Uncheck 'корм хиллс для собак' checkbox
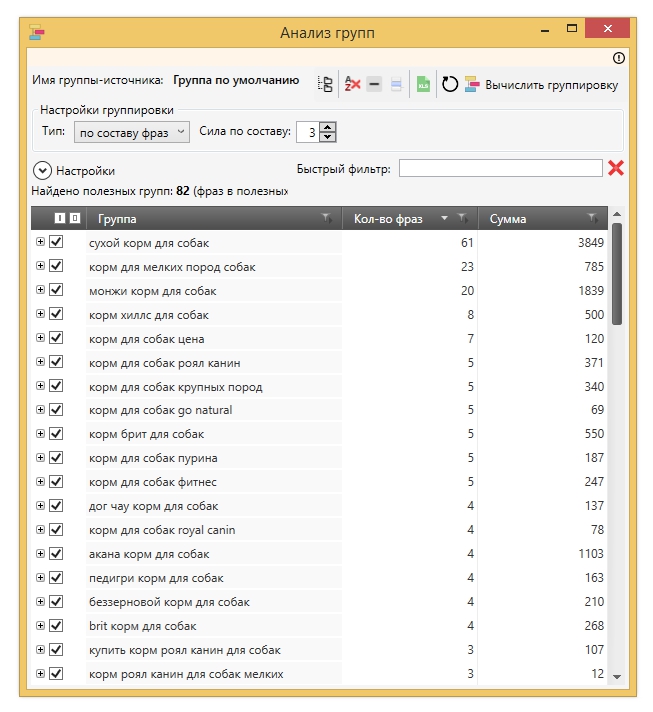653x712 pixels. (x=56, y=314)
